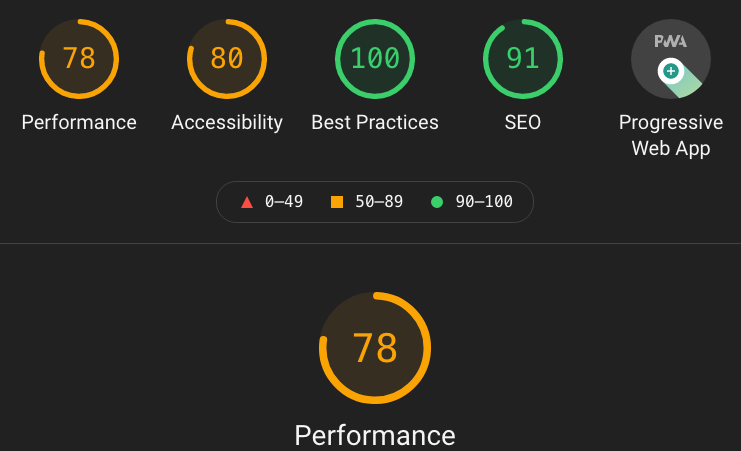Click the Performance score gauge showing 78 at top
This screenshot has height=451, width=741.
[79, 59]
